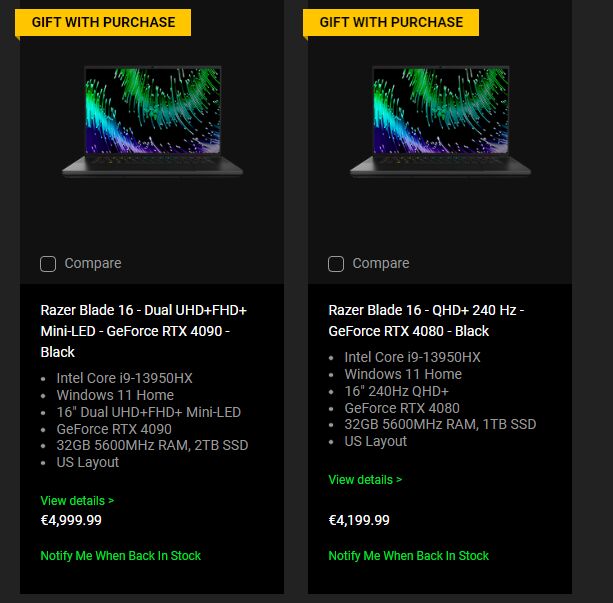Select the €4,199.99 price text
Screen dimensions: 613x603
pyautogui.click(x=359, y=520)
